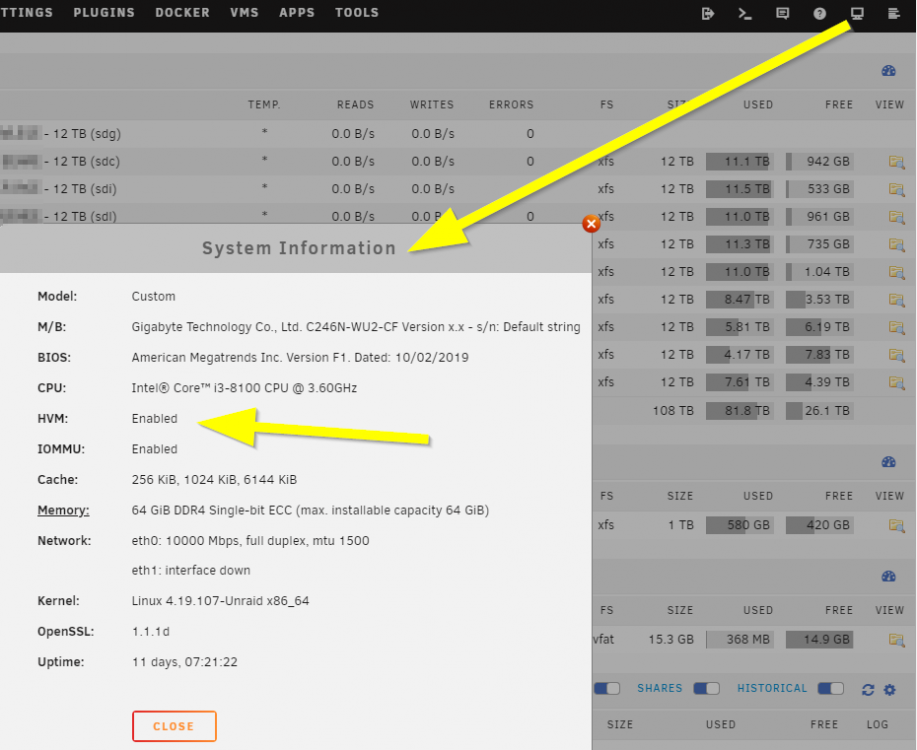Viewport: 917px width, 750px height.
Task: Open the VMS page
Action: 244,12
